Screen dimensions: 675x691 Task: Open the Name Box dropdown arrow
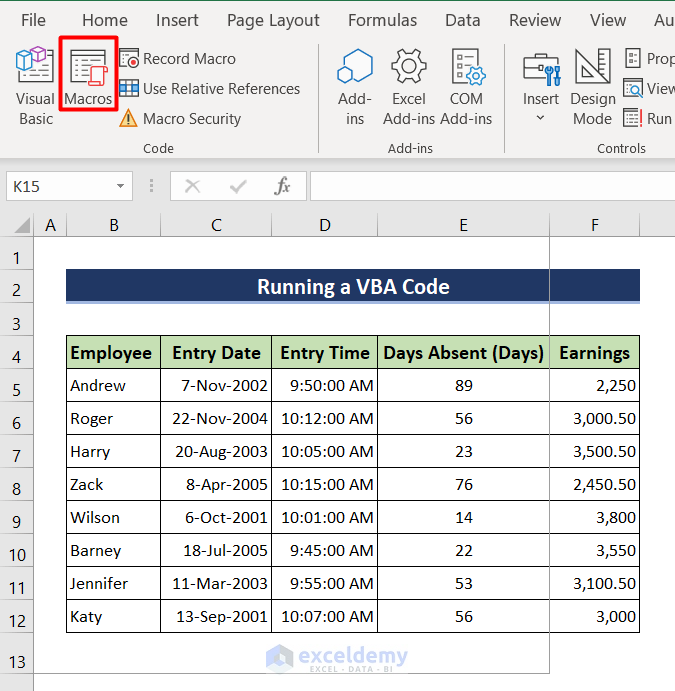pyautogui.click(x=121, y=186)
